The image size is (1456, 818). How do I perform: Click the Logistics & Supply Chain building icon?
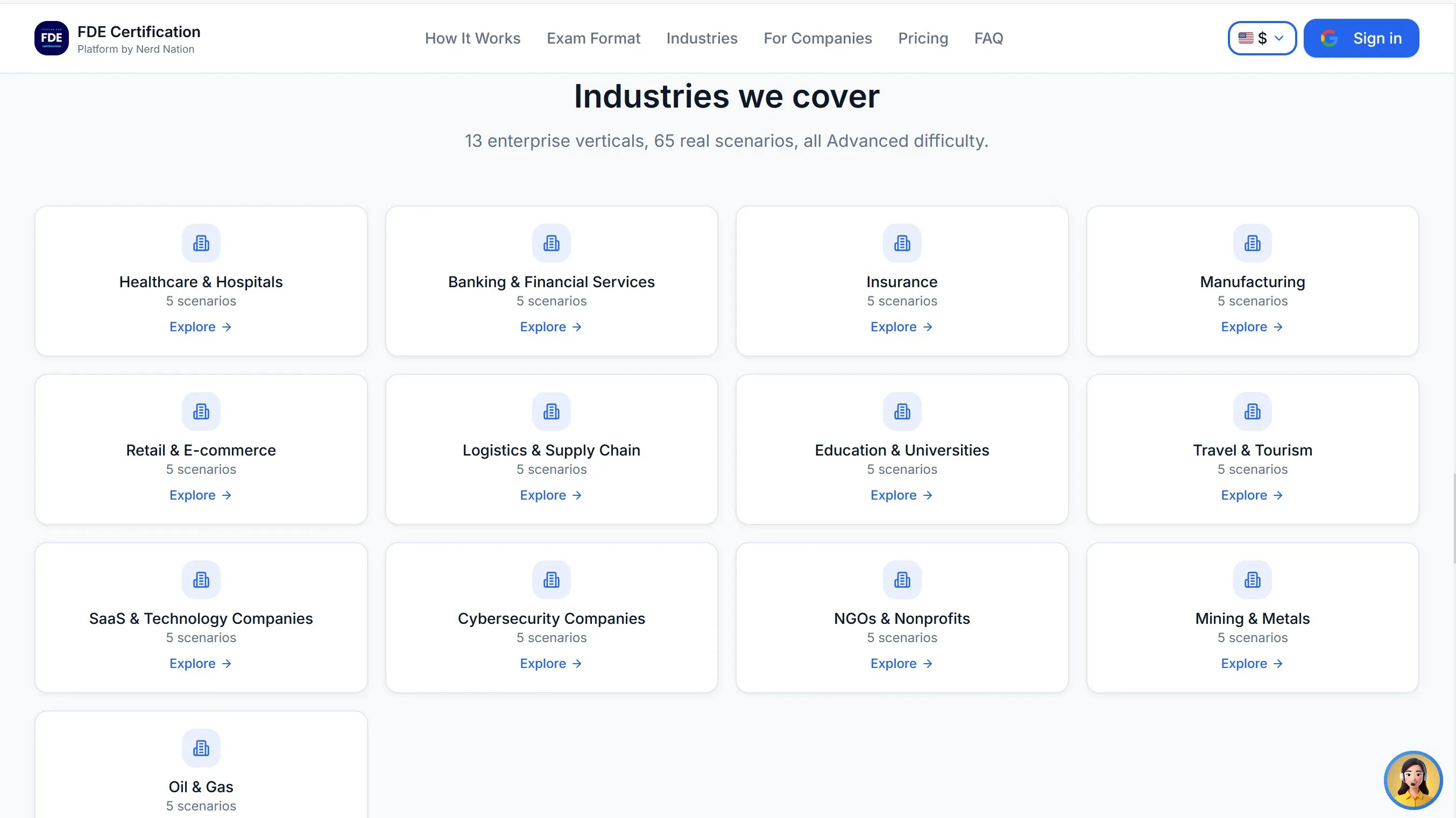click(x=552, y=412)
